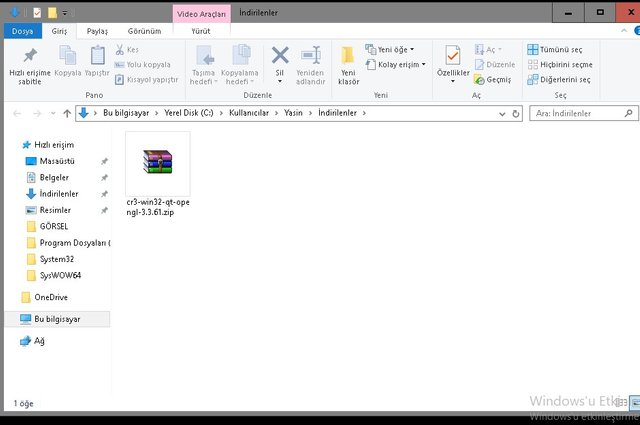The width and height of the screenshot is (640, 425).
Task: Expand the Özellikler dropdown arrow
Action: 453,81
